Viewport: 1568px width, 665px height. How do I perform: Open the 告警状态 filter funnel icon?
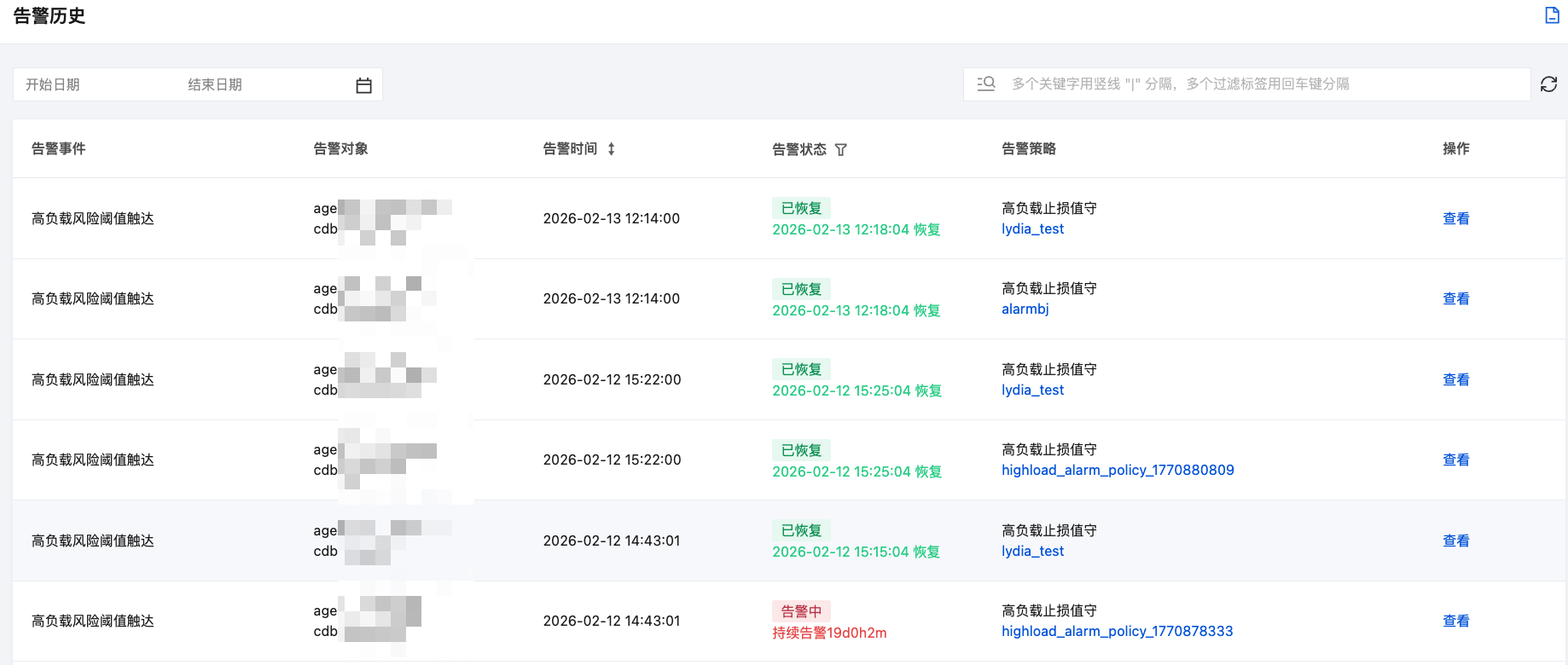pos(840,150)
